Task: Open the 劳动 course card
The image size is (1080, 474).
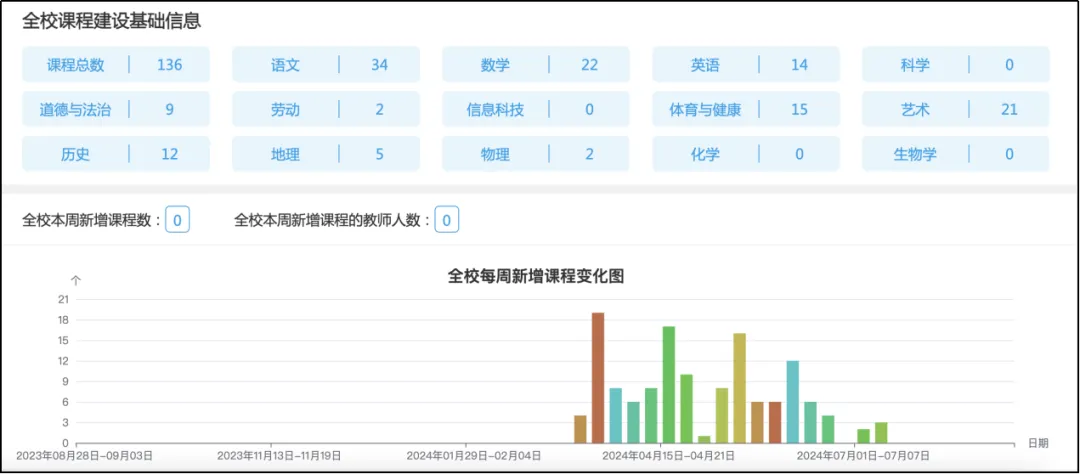Action: (326, 110)
